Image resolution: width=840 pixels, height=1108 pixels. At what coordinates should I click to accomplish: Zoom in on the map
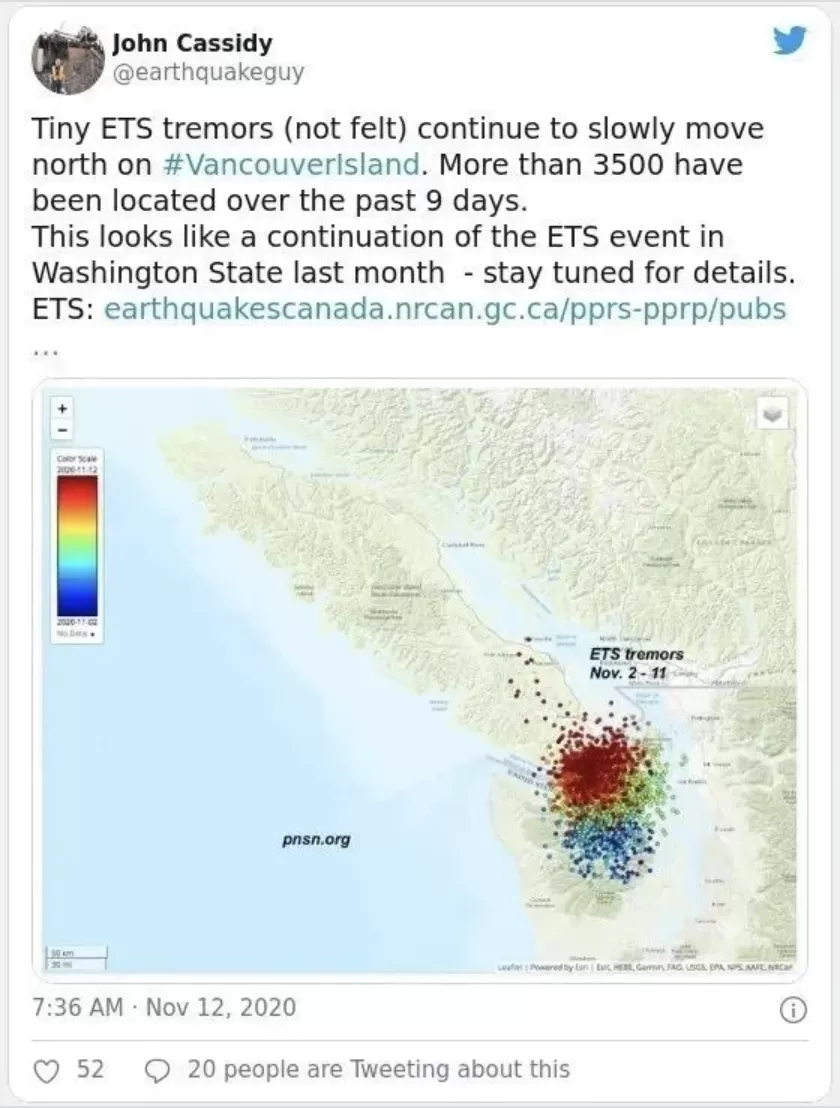(x=62, y=408)
